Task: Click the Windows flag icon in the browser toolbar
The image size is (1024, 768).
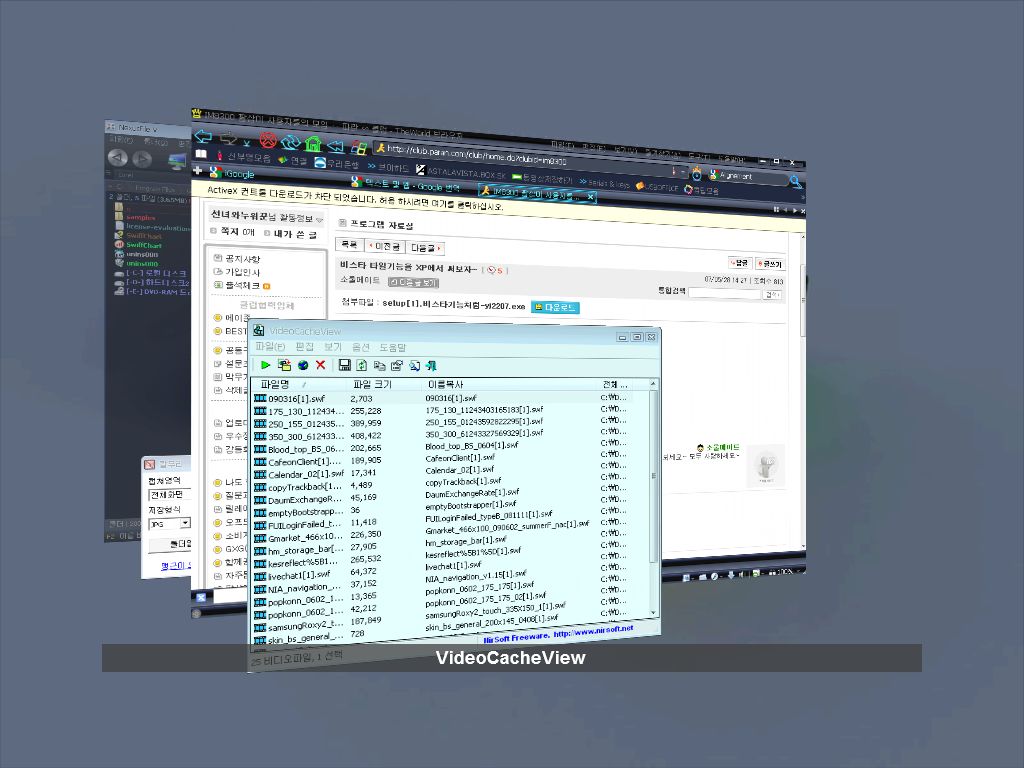Action: click(359, 146)
